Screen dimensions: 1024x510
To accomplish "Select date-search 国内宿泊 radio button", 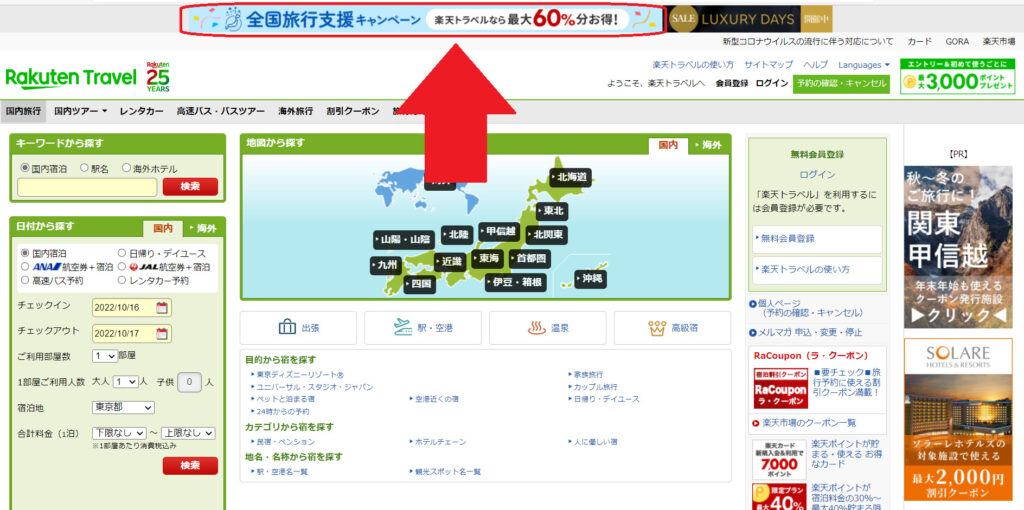I will [25, 253].
